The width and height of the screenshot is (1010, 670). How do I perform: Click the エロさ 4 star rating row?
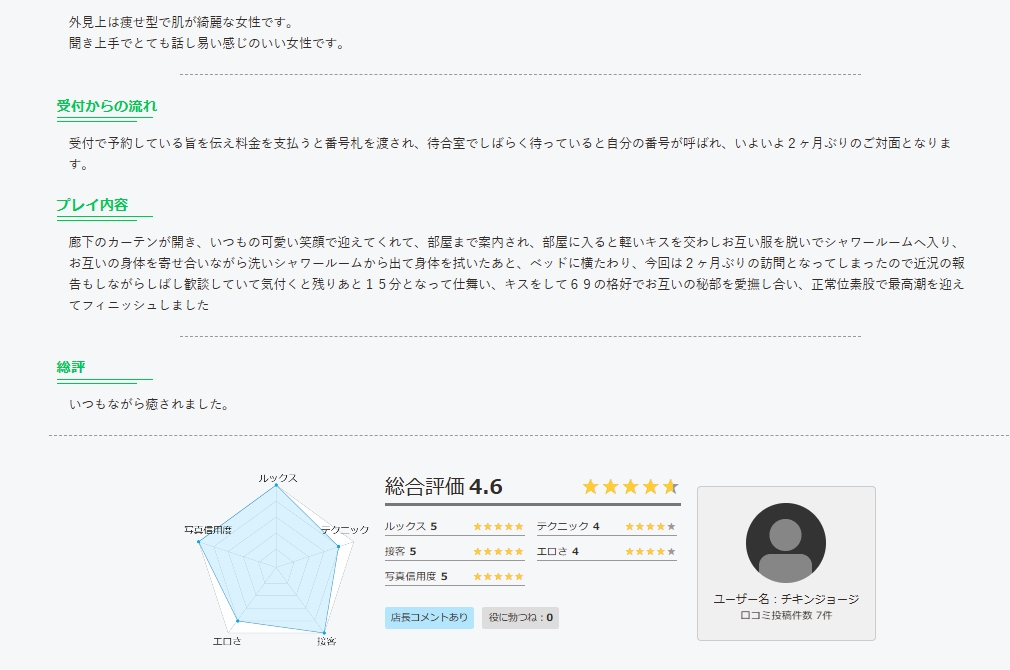pyautogui.click(x=607, y=552)
